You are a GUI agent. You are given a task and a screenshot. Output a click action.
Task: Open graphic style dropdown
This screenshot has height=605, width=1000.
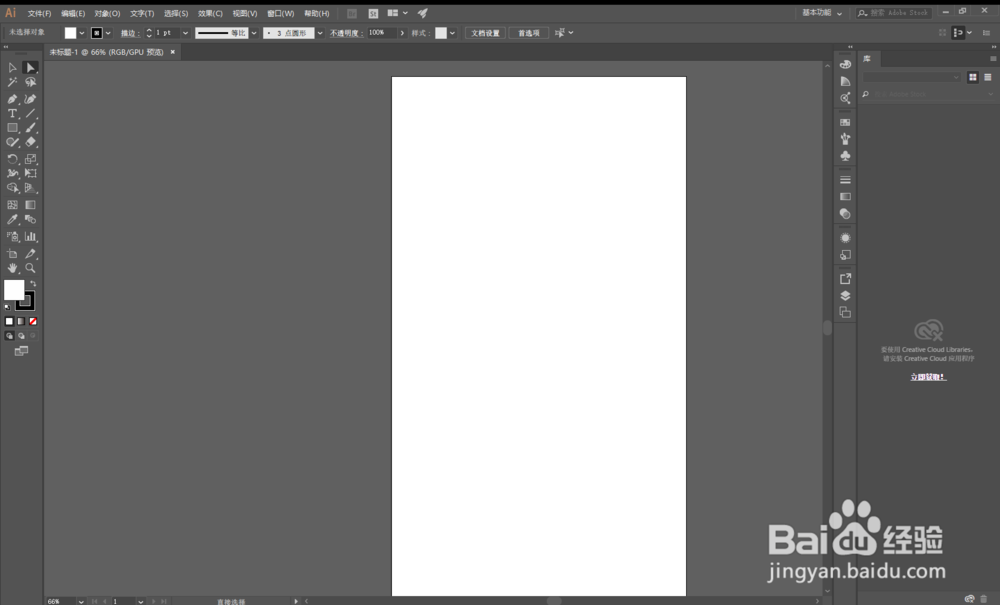[452, 33]
